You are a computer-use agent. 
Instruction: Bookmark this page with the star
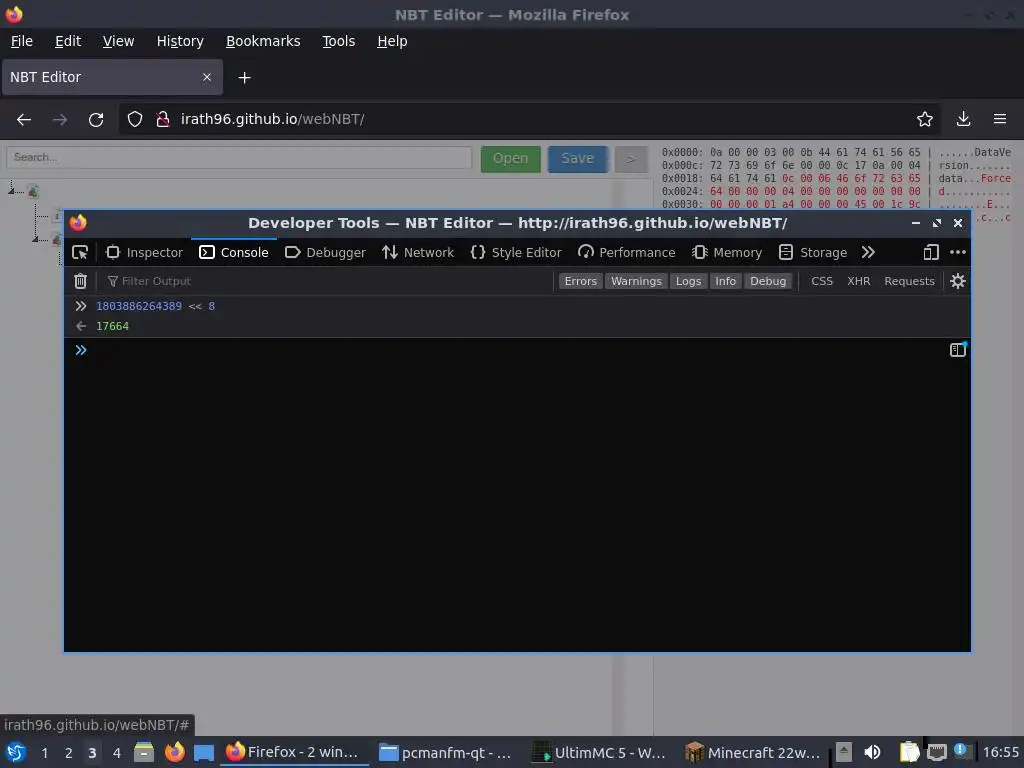[x=925, y=120]
